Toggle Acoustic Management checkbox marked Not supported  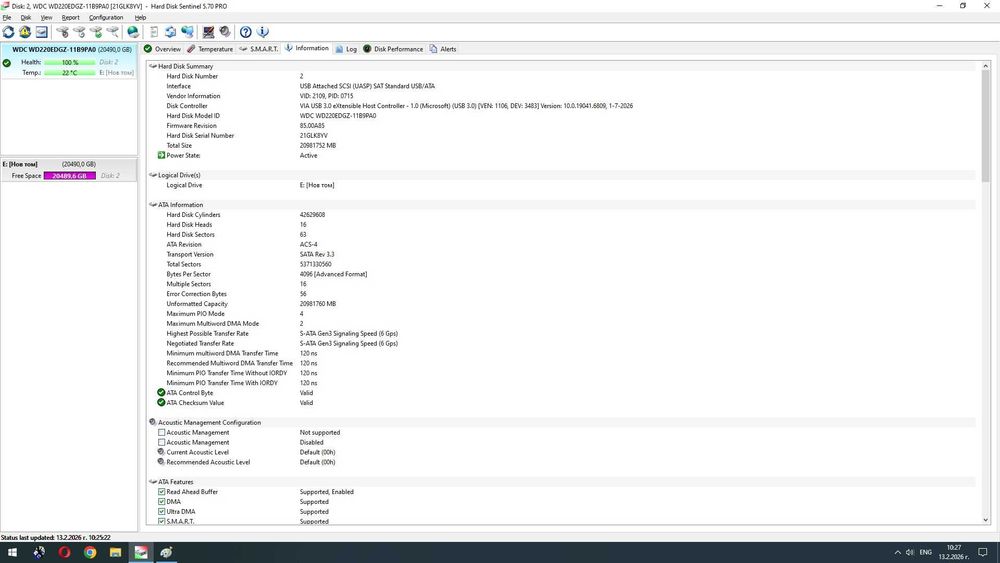tap(161, 432)
